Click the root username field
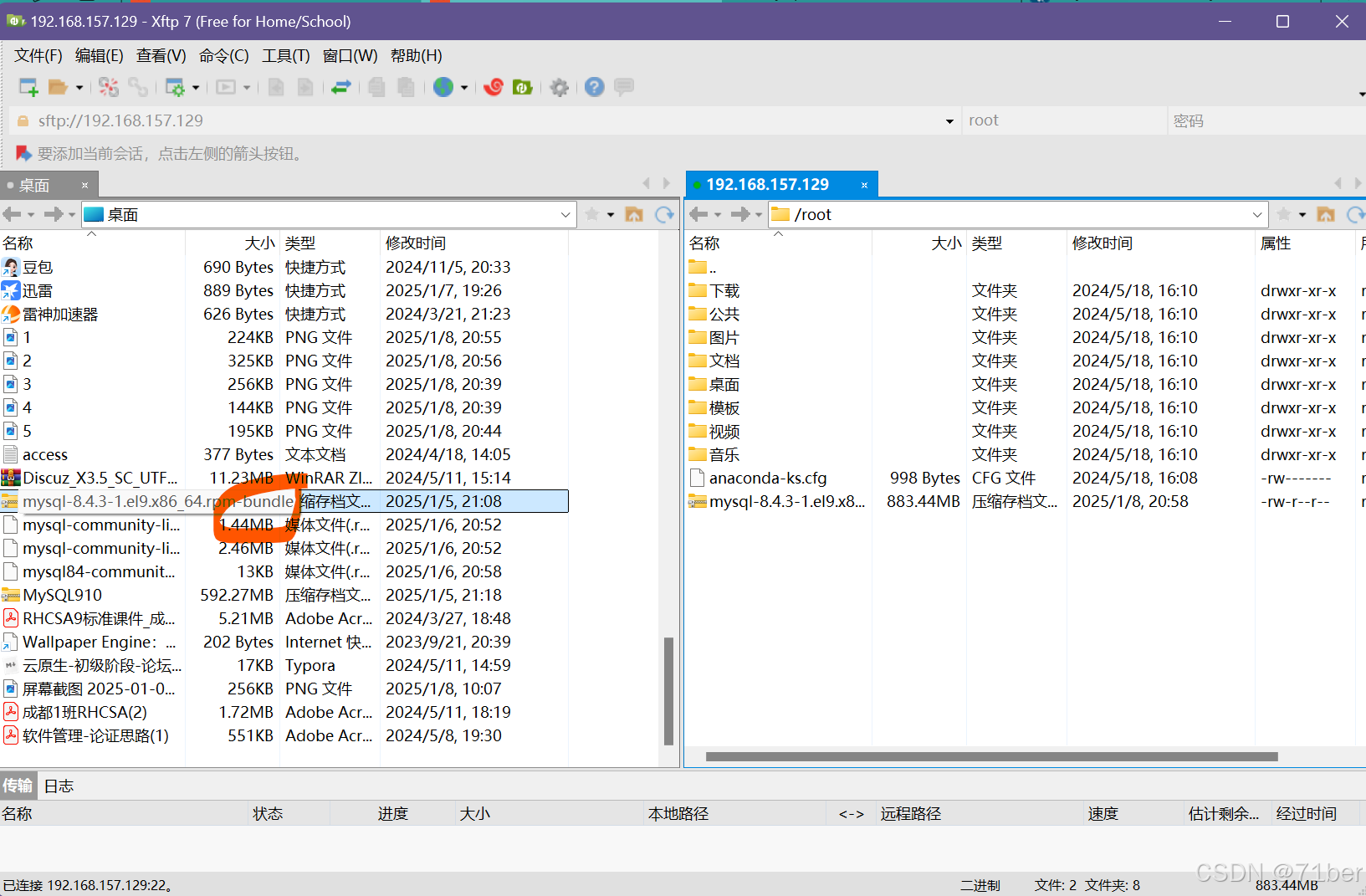This screenshot has height=896, width=1366. (1063, 121)
